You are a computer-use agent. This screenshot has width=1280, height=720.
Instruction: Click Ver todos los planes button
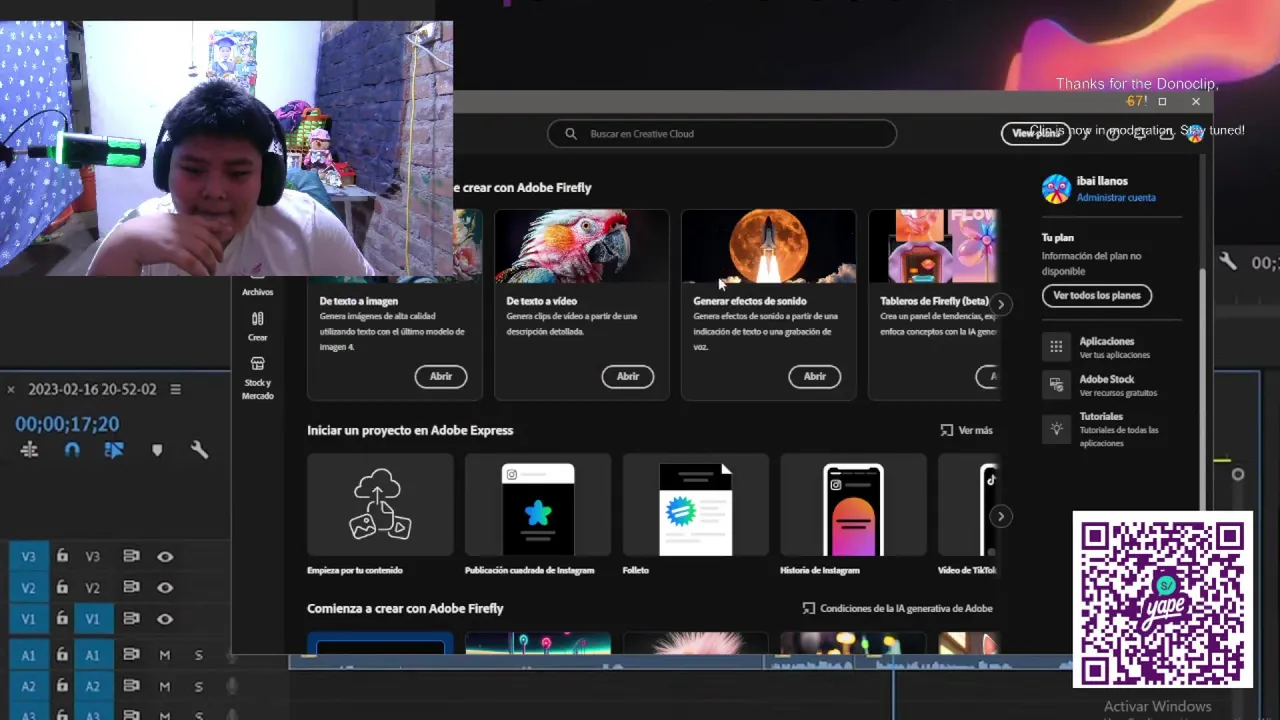click(1097, 295)
